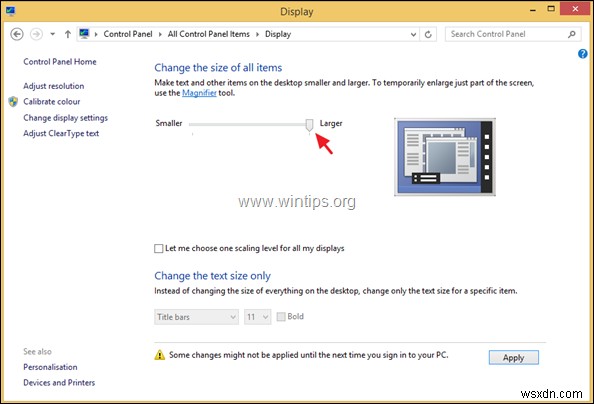Select All Control Panel Items breadcrumb
This screenshot has height=404, width=594.
click(209, 34)
